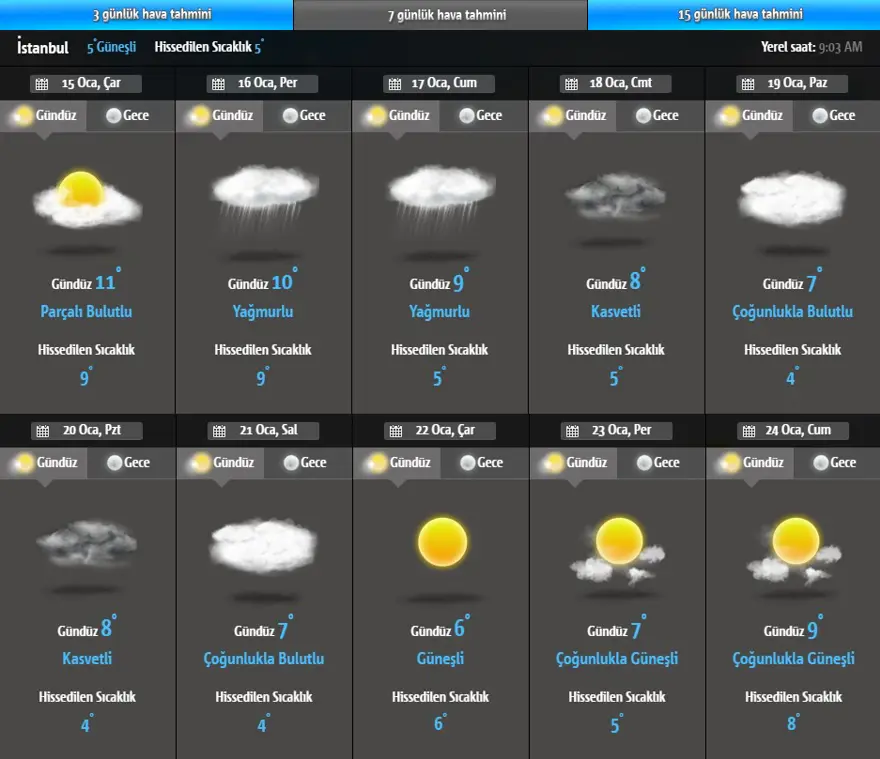Open the 15 günlük hava tahmini tab

pyautogui.click(x=733, y=15)
